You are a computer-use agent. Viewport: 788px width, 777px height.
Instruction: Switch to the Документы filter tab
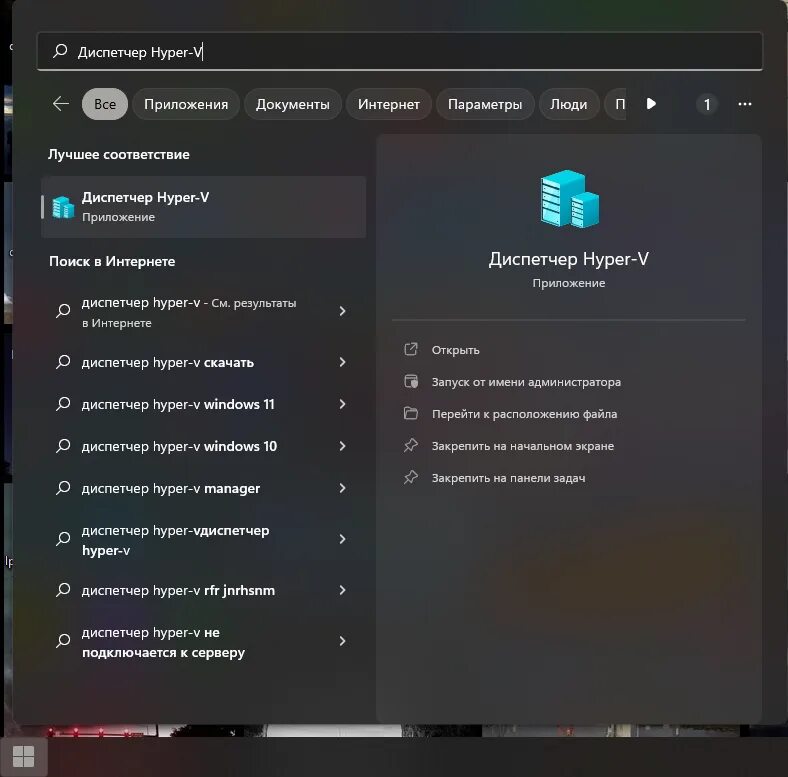[x=292, y=104]
